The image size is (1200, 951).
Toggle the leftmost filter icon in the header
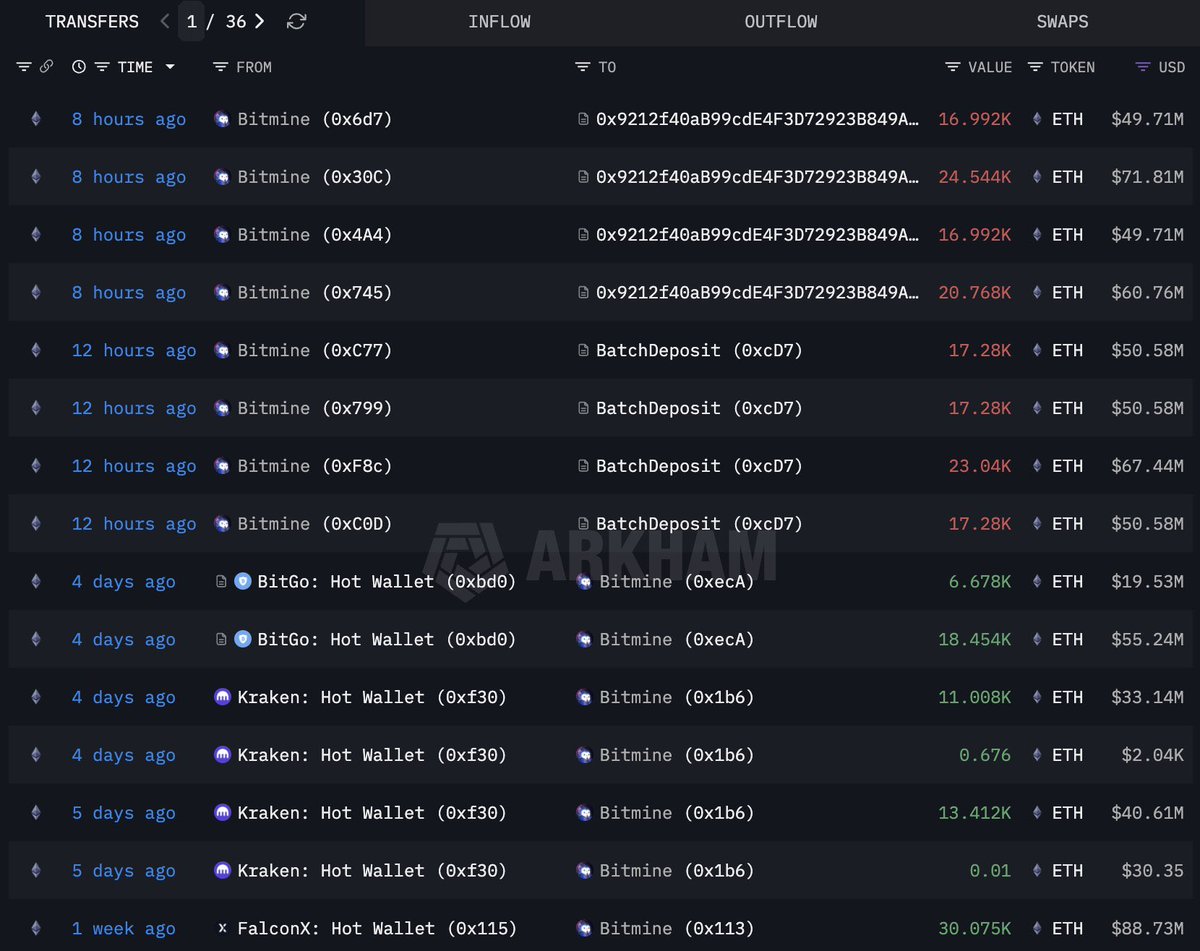coord(22,67)
